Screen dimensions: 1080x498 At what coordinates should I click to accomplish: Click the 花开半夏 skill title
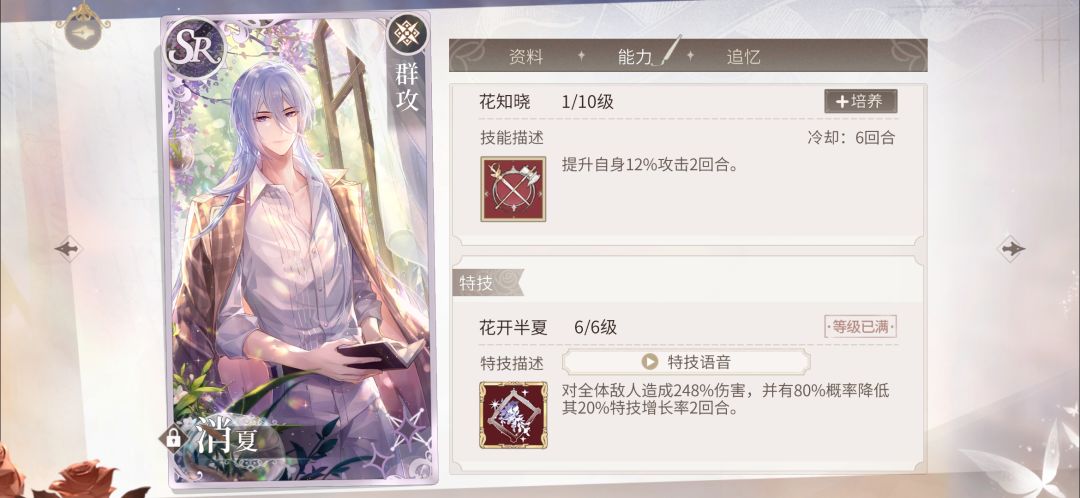tap(513, 328)
